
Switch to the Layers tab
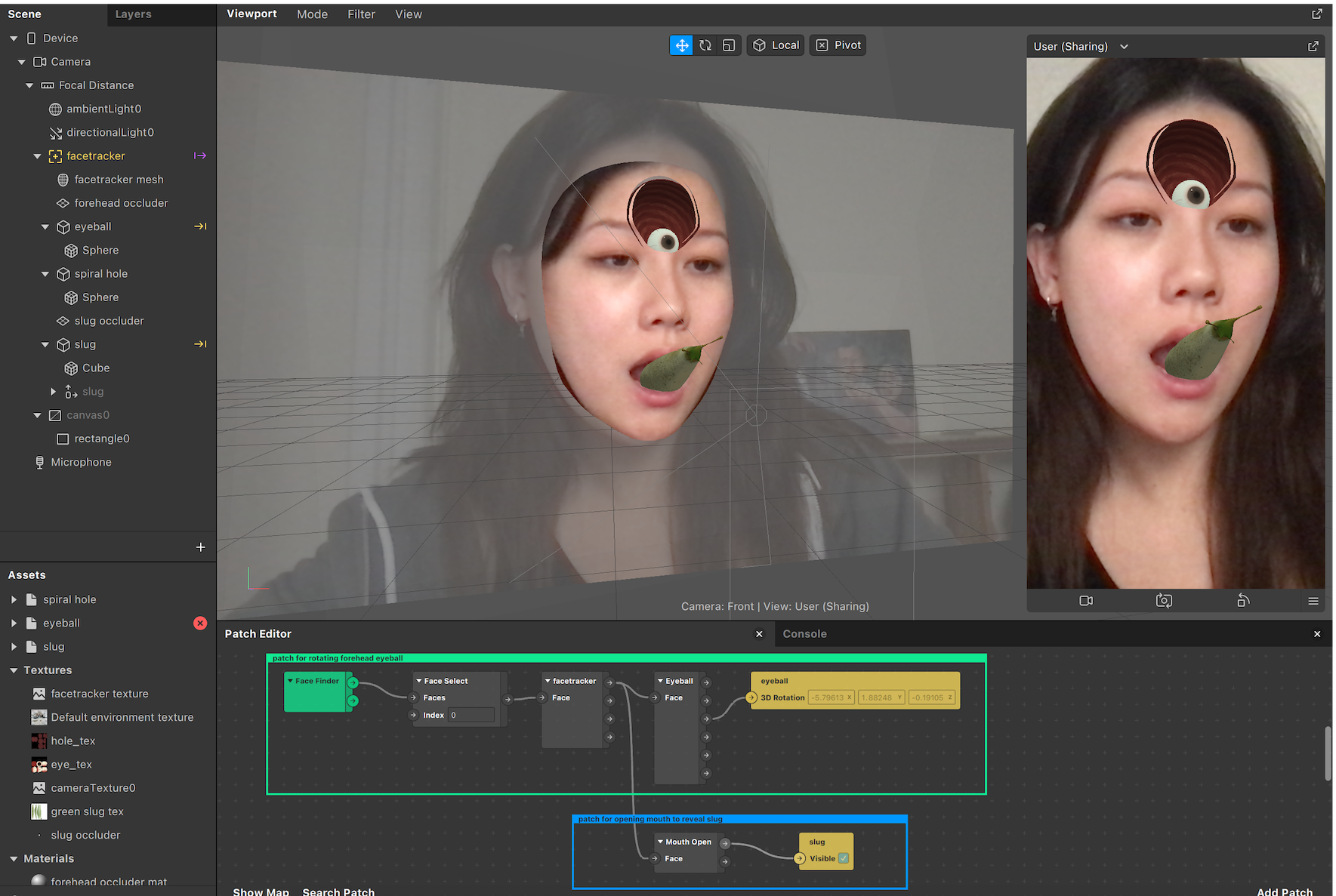(133, 14)
